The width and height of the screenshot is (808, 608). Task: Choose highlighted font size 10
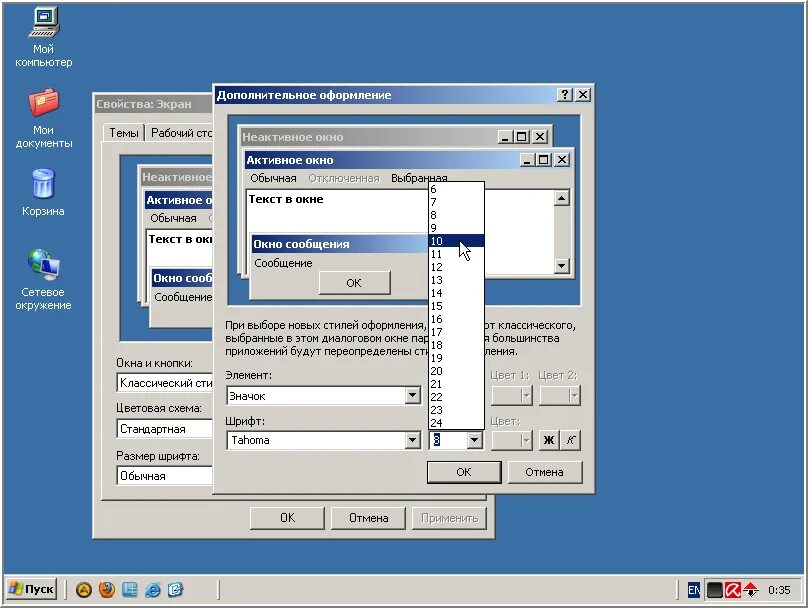click(456, 241)
